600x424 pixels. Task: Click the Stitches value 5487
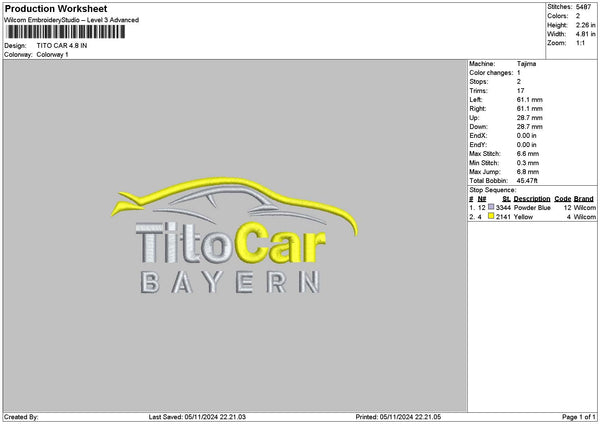coord(583,7)
